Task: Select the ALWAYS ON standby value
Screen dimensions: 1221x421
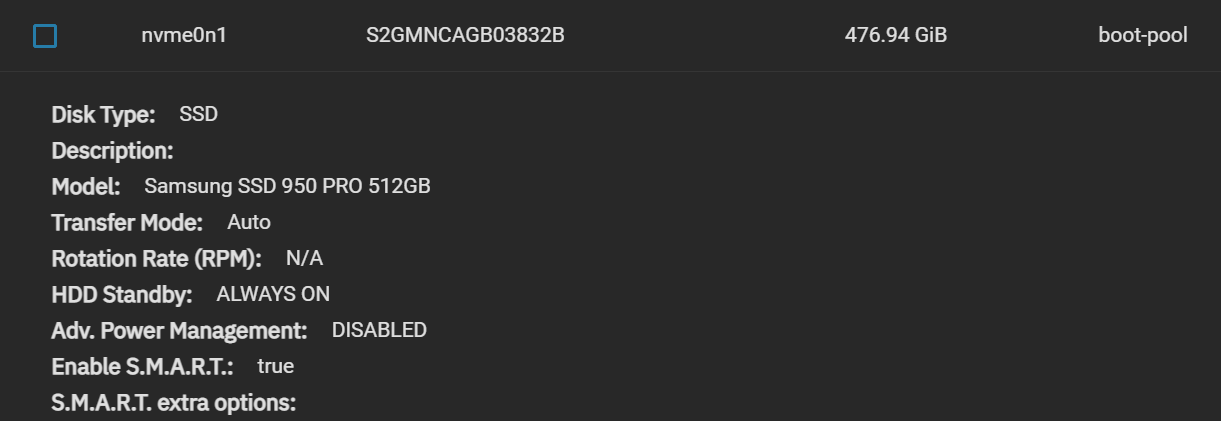Action: coord(273,295)
